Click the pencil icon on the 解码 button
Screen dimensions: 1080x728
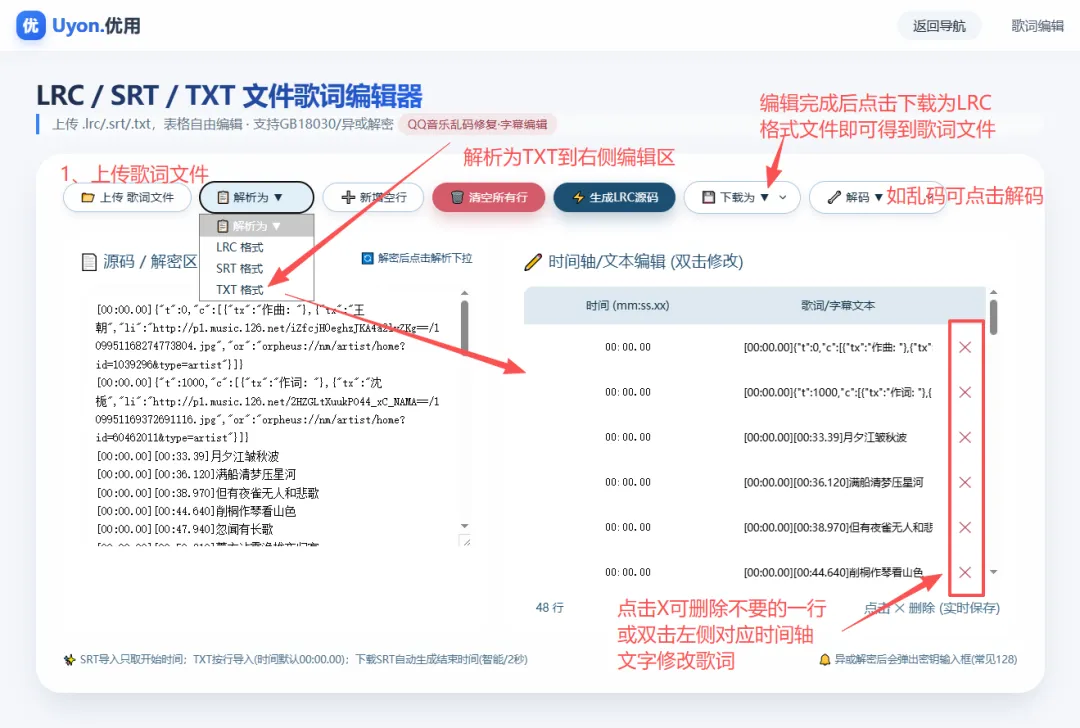point(833,198)
